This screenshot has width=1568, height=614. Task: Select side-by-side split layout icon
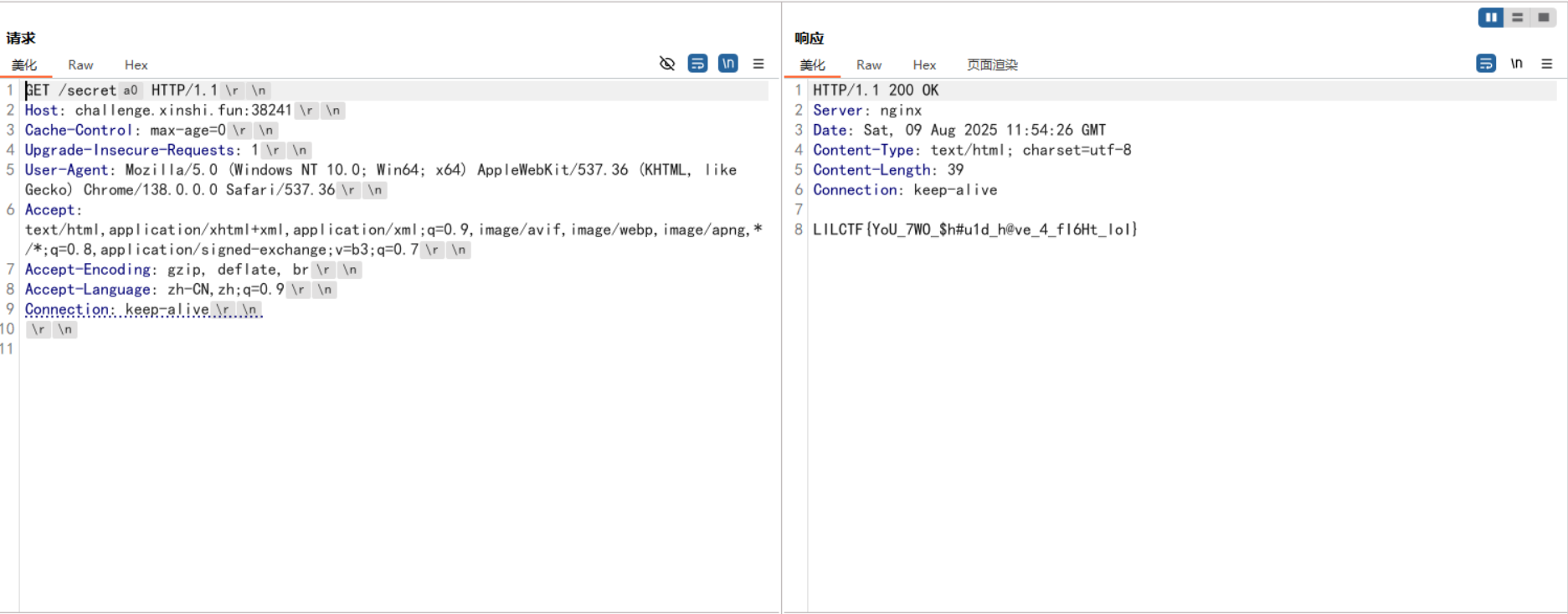pos(1490,18)
